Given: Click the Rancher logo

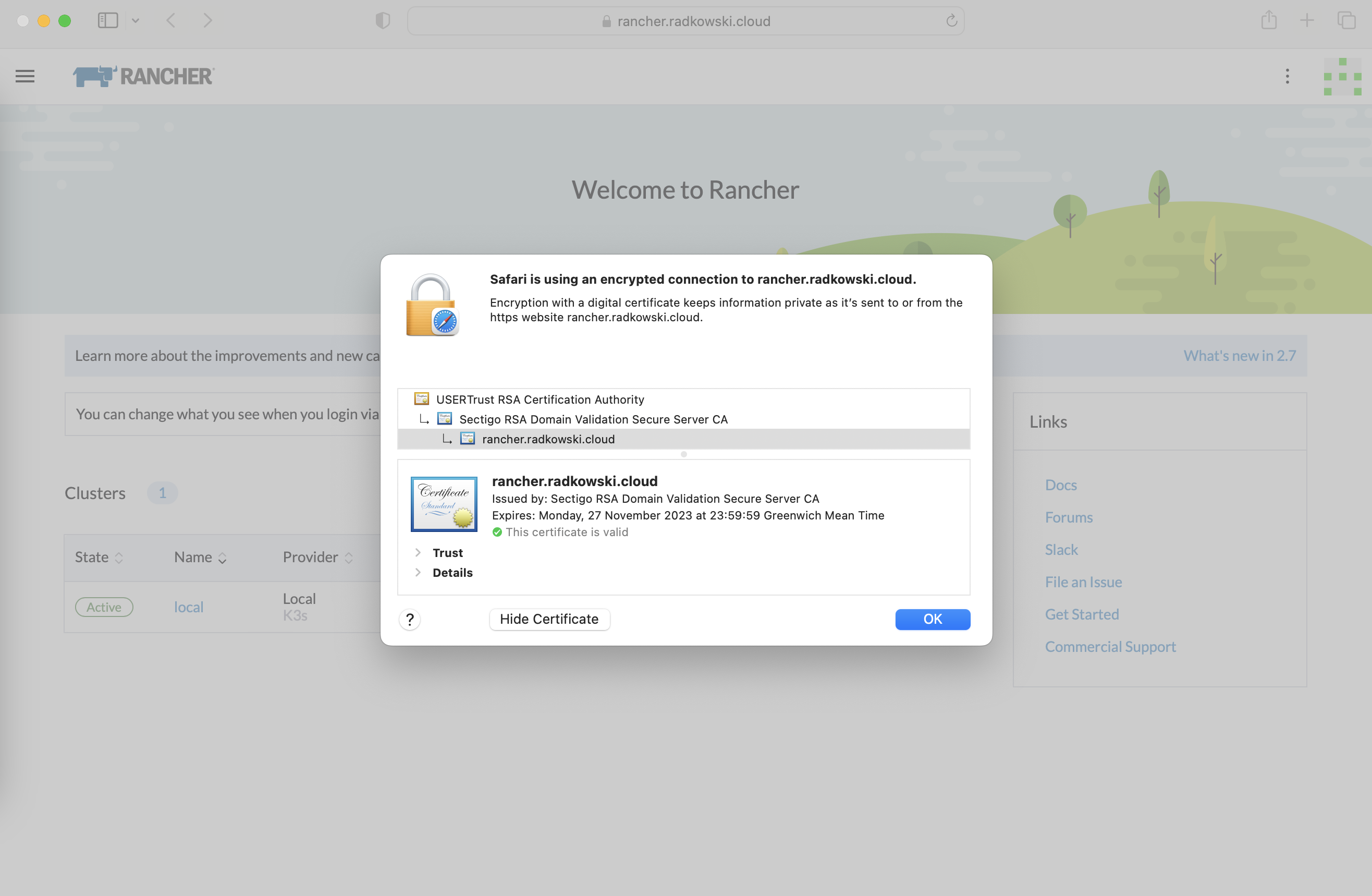Looking at the screenshot, I should pos(143,76).
